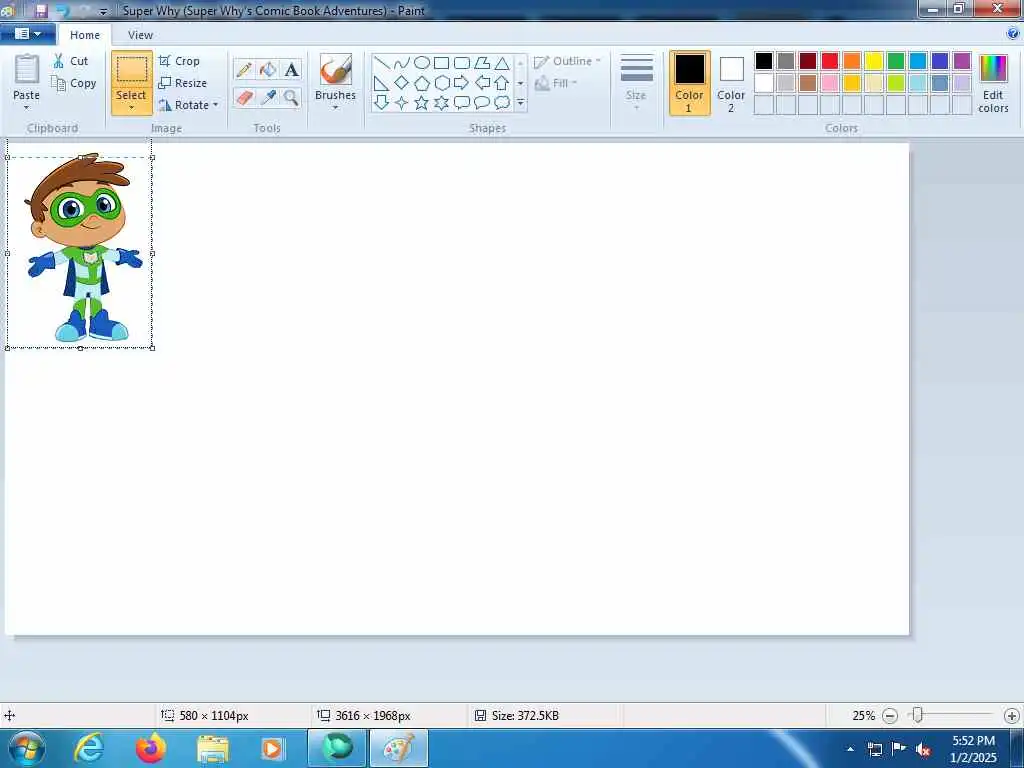Viewport: 1024px width, 768px height.
Task: Open Internet Explorer from the taskbar
Action: tap(89, 748)
